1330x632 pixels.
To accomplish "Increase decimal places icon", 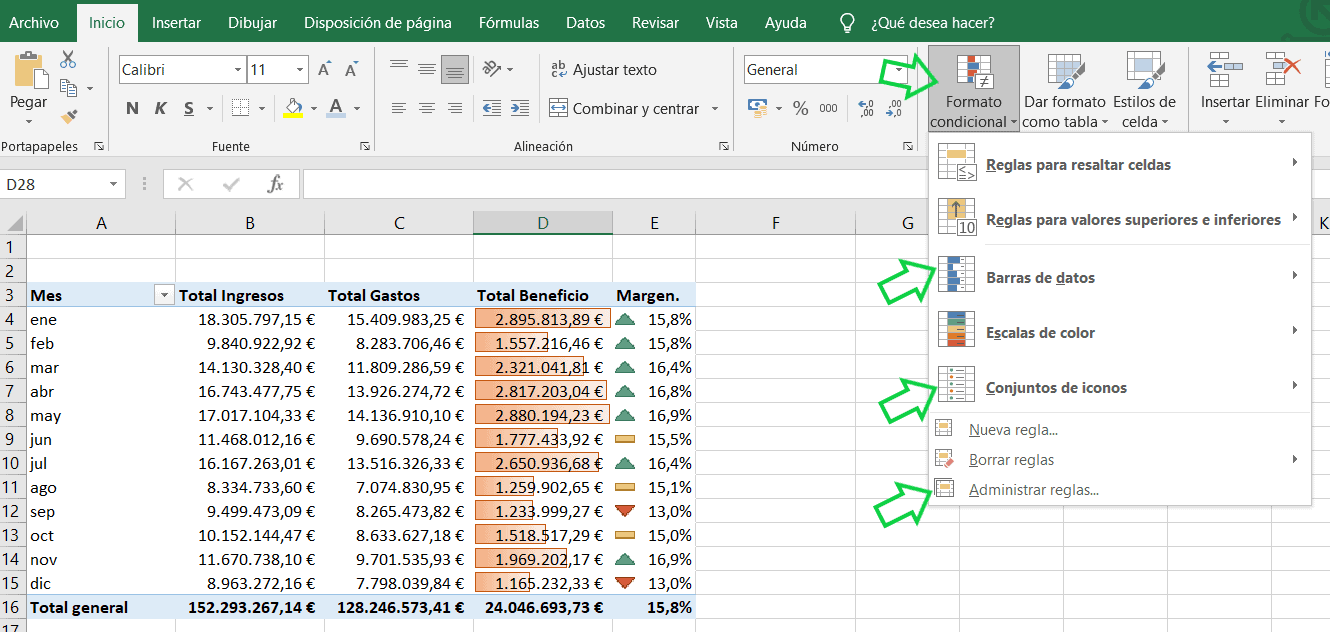I will (x=864, y=108).
